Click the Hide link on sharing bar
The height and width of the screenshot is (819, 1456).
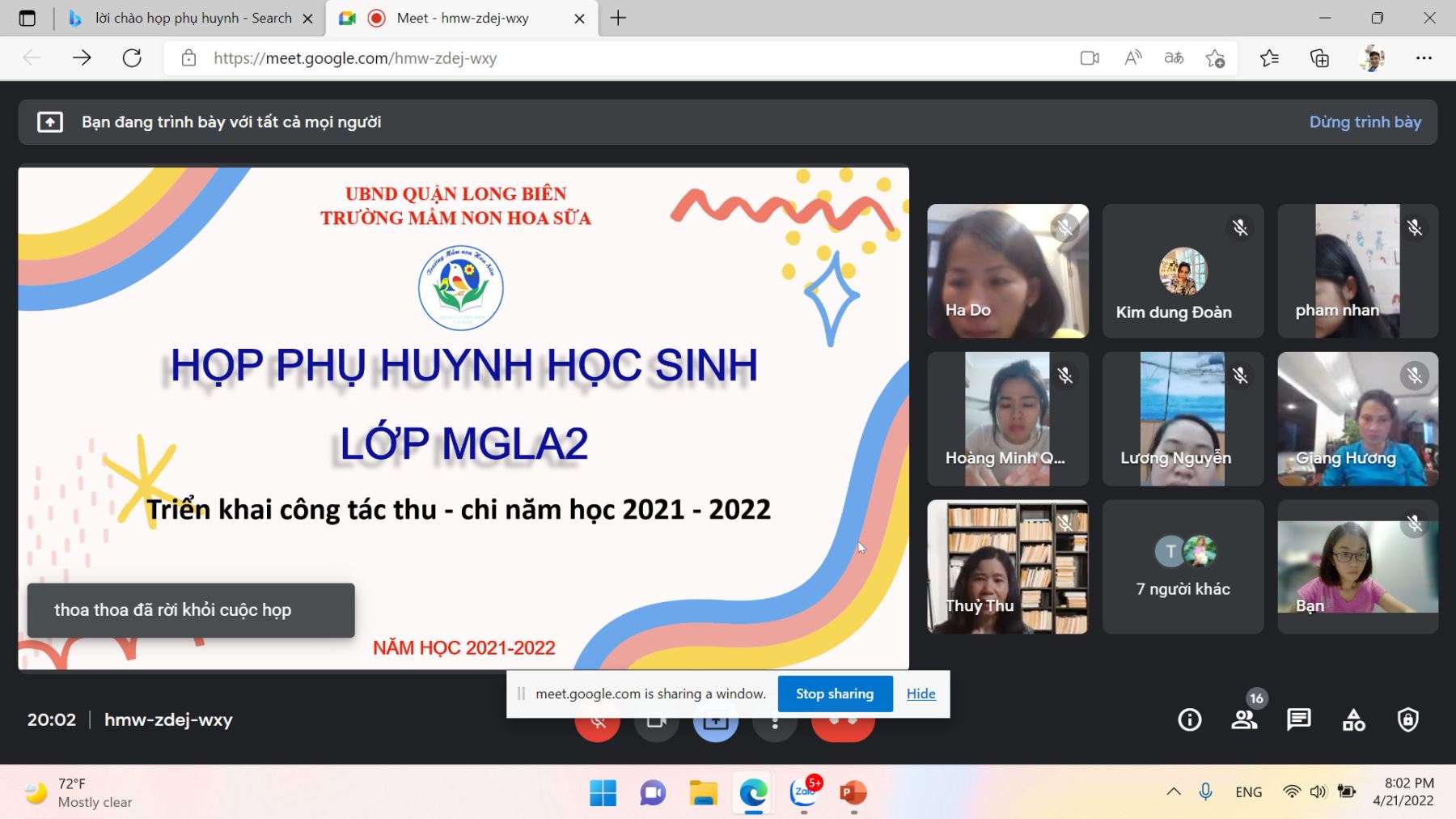[921, 694]
